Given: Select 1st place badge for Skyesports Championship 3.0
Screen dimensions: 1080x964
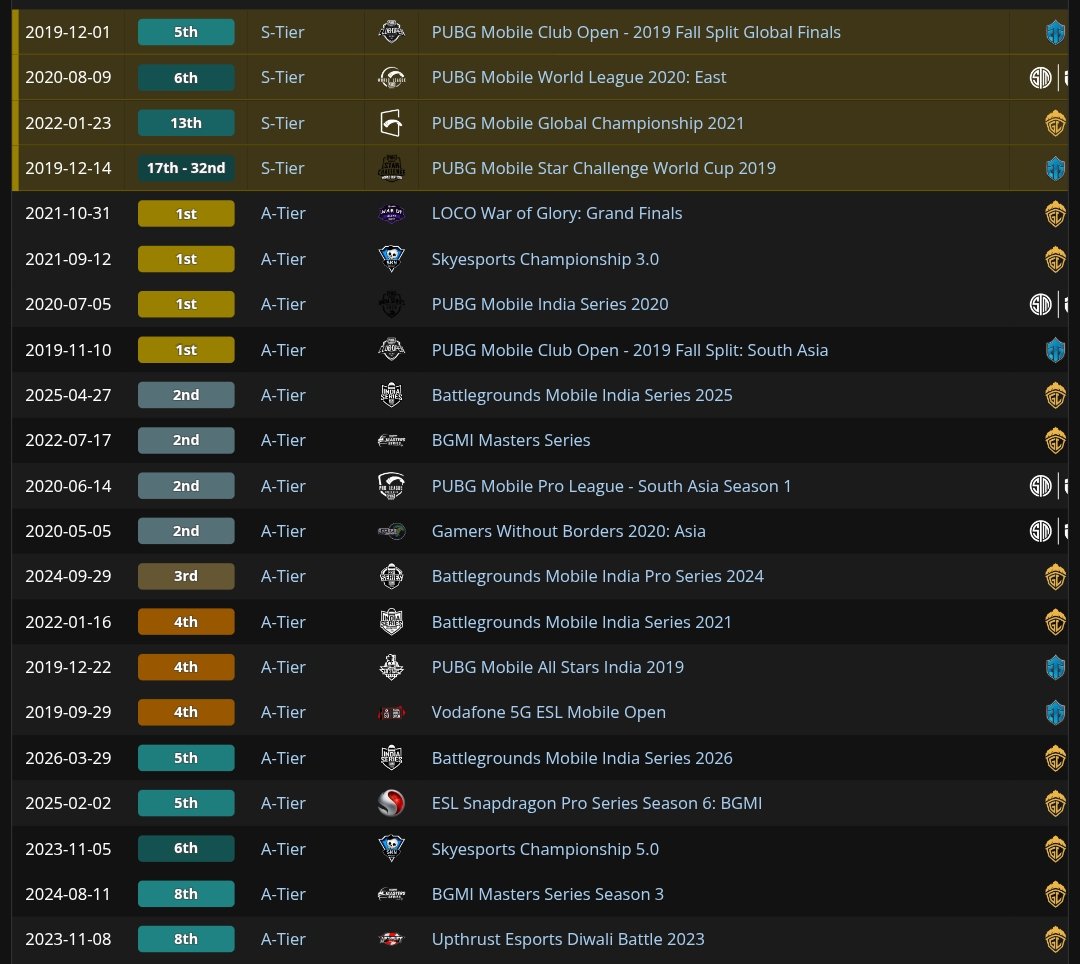Looking at the screenshot, I should pyautogui.click(x=186, y=260).
